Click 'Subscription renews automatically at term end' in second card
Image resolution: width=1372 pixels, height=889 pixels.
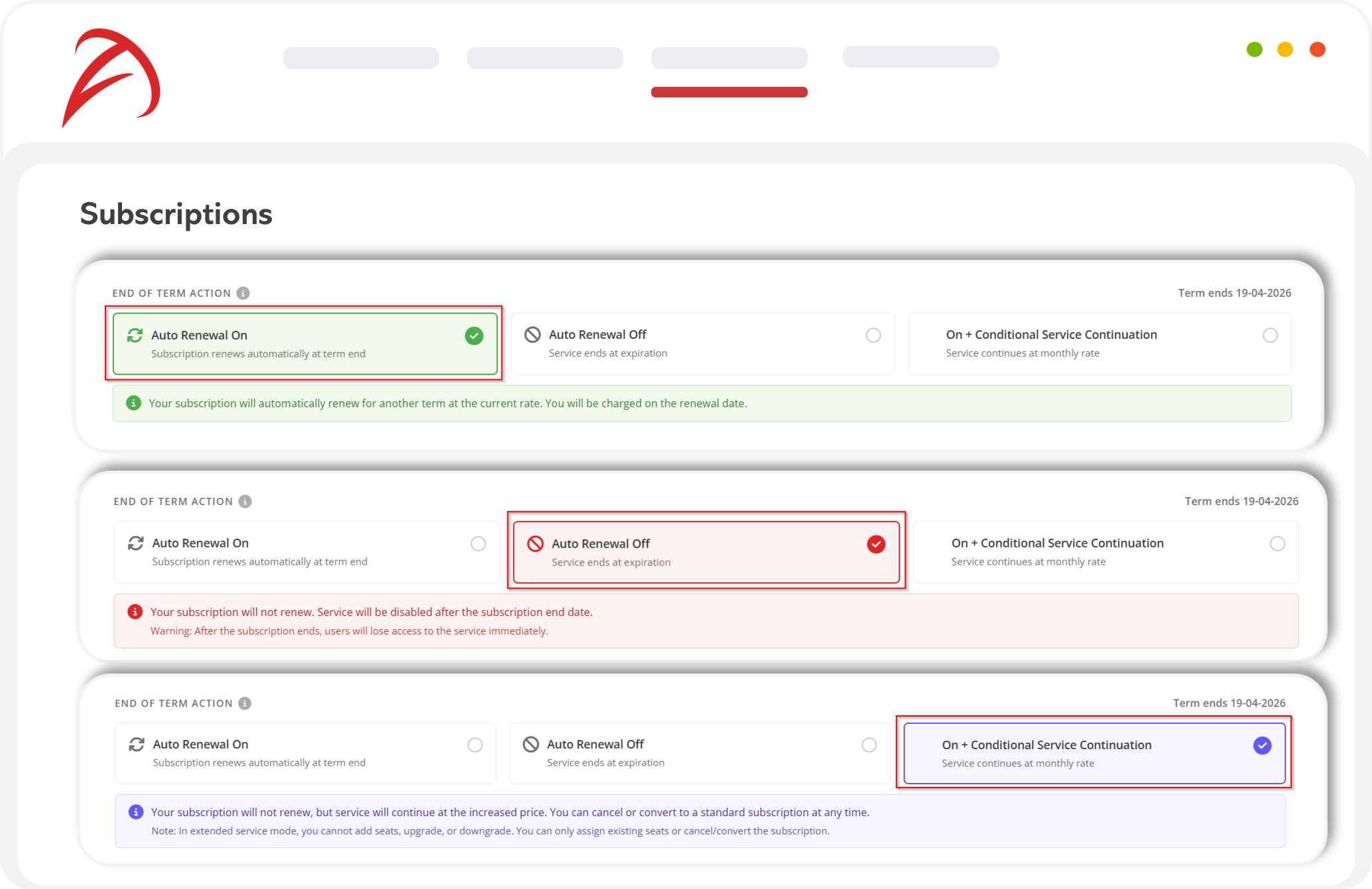[x=259, y=562]
